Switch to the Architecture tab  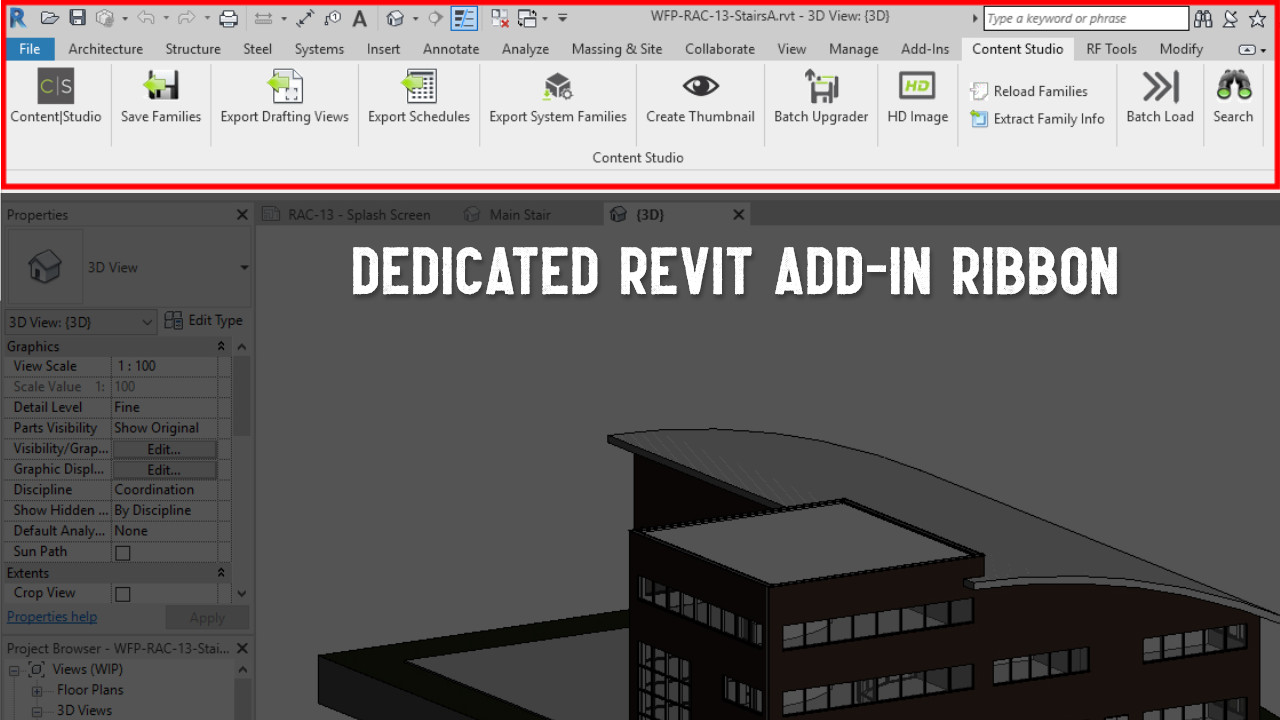click(106, 49)
